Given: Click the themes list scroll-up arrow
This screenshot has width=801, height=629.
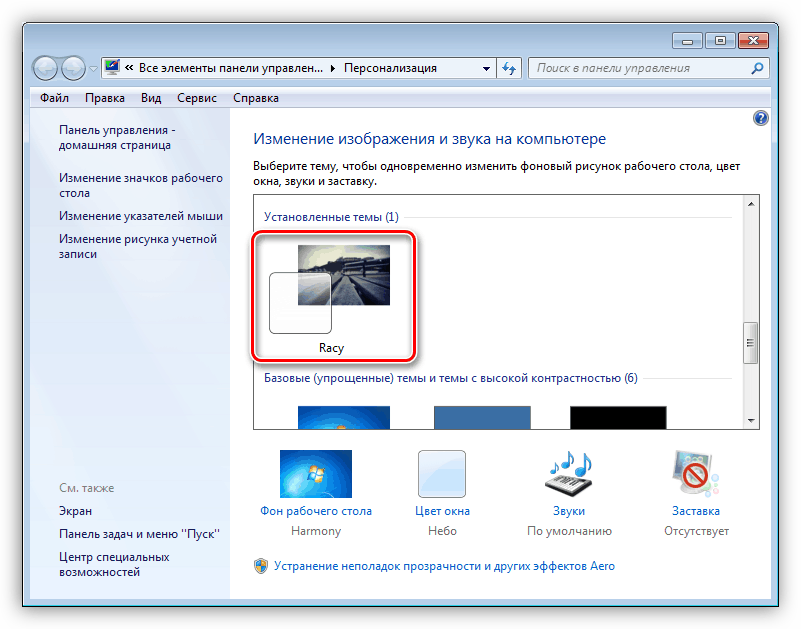Looking at the screenshot, I should pyautogui.click(x=750, y=204).
